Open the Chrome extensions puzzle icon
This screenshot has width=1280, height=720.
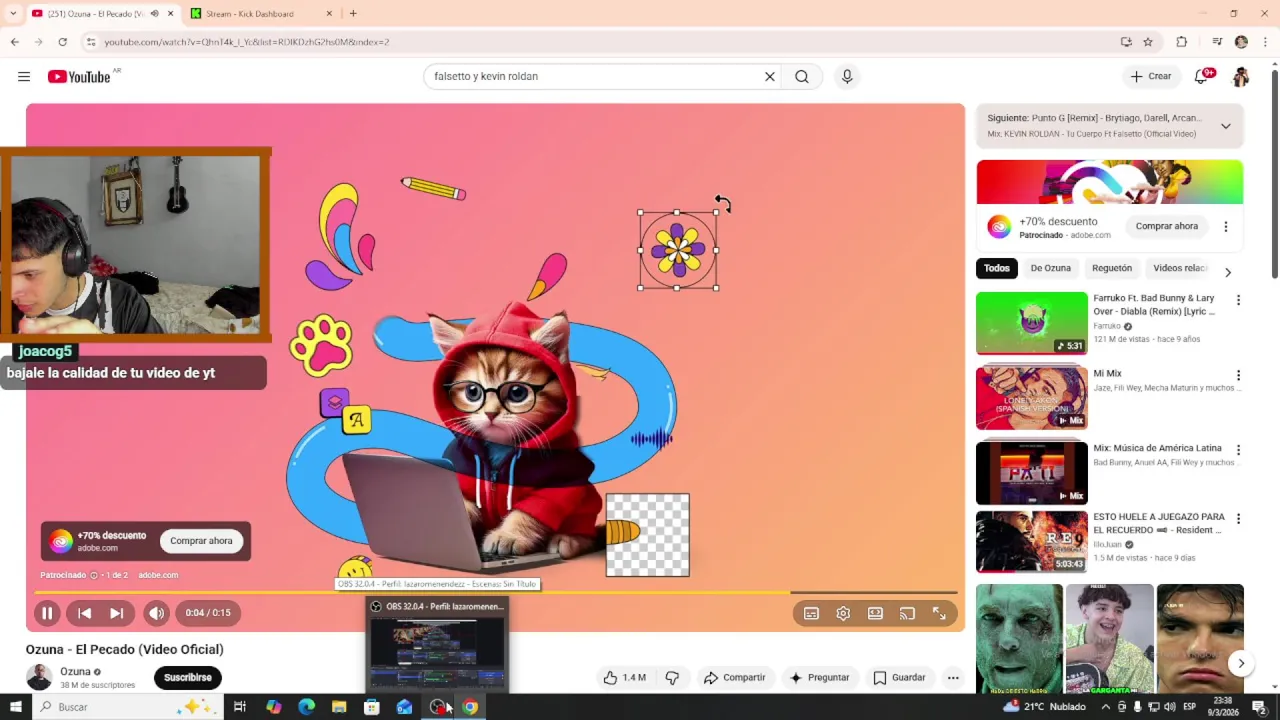pyautogui.click(x=1182, y=42)
